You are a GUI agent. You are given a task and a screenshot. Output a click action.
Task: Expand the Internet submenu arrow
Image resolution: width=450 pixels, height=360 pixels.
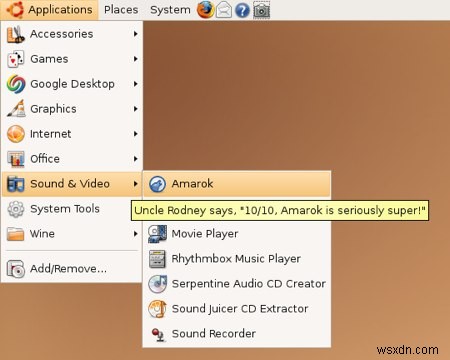coord(135,134)
